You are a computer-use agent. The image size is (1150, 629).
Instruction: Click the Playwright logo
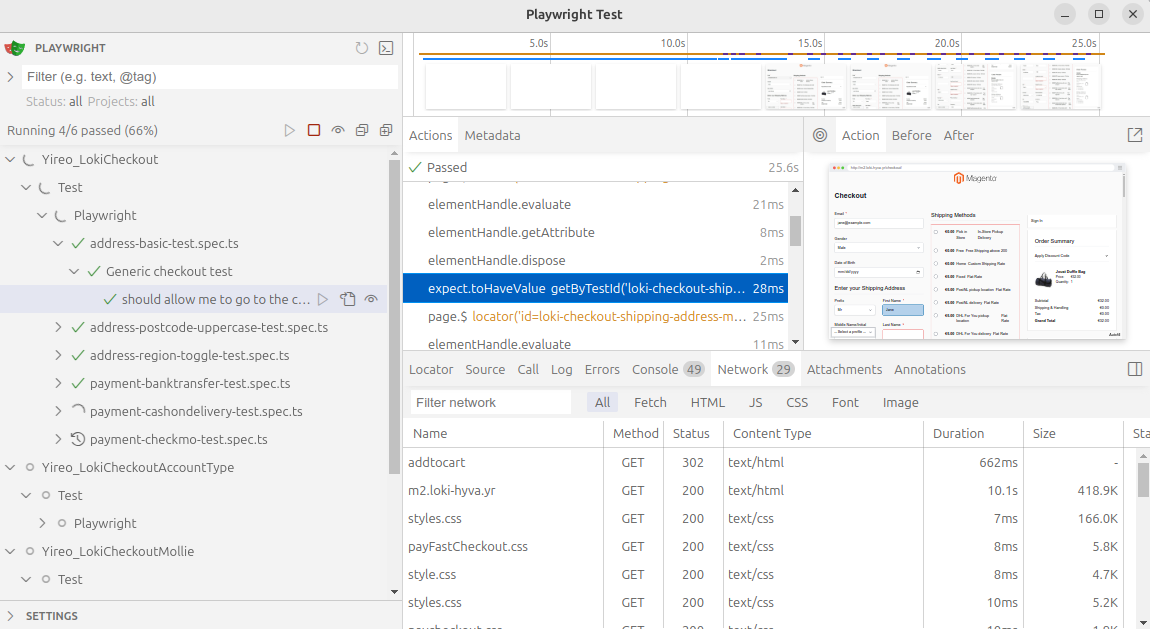(x=15, y=48)
